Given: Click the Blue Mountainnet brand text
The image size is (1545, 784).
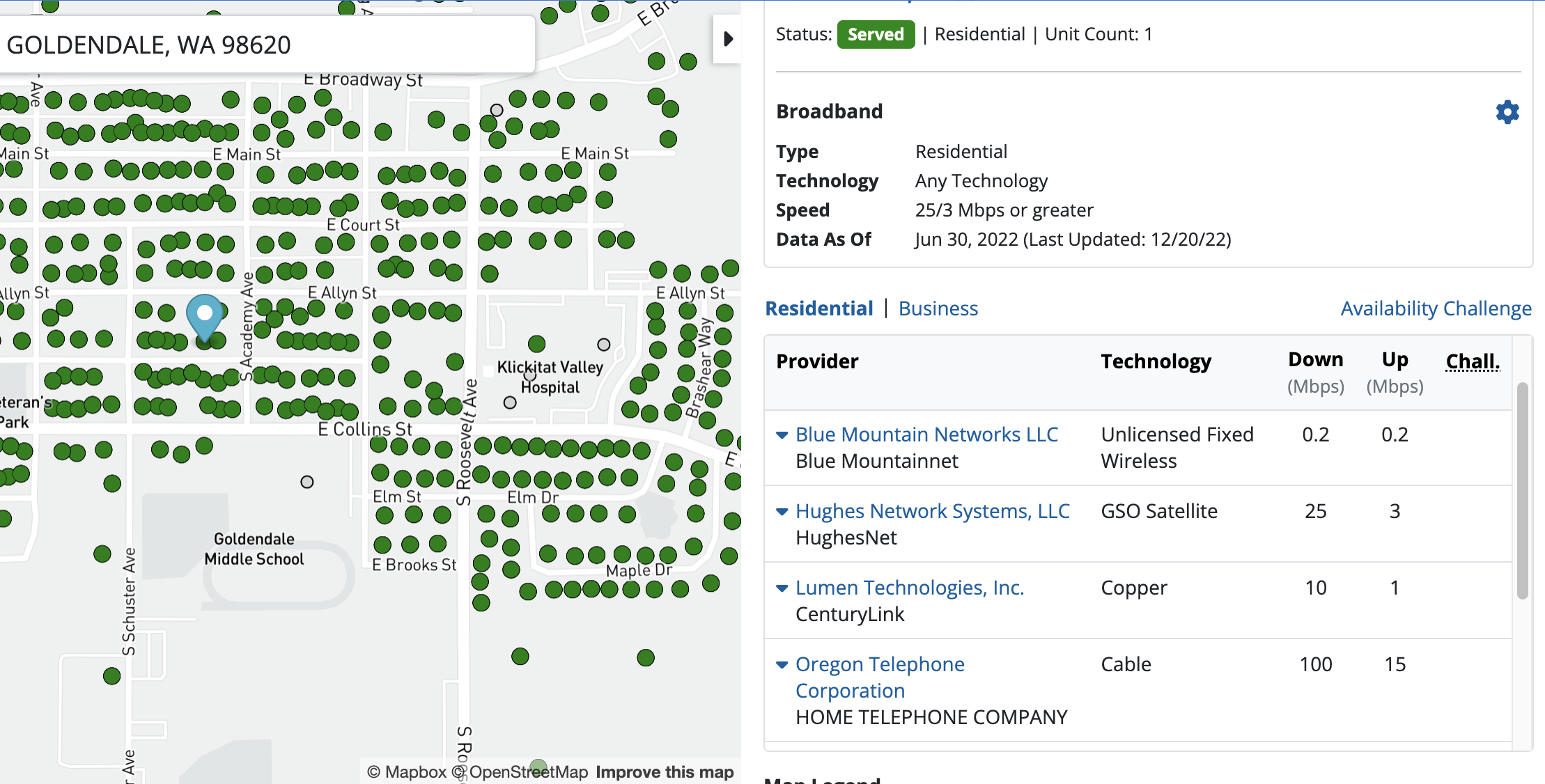Looking at the screenshot, I should coord(877,461).
